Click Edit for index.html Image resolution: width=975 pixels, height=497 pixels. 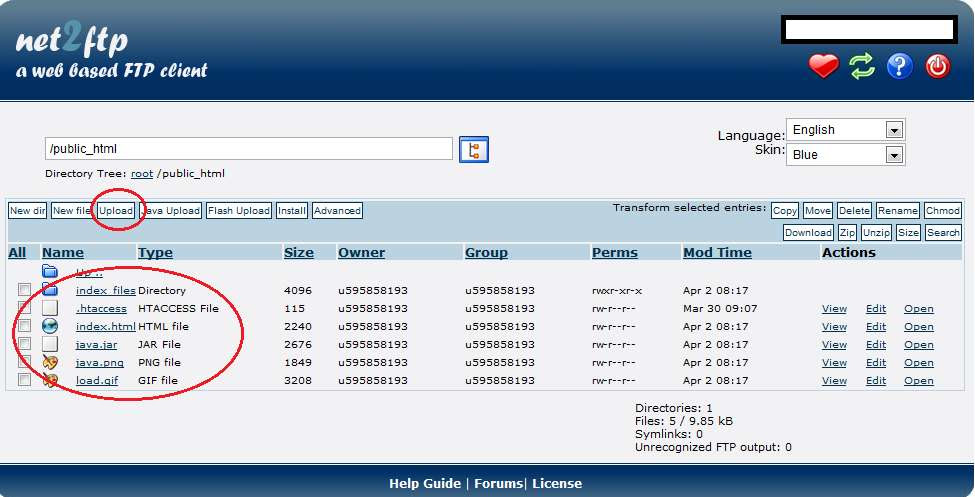point(876,327)
